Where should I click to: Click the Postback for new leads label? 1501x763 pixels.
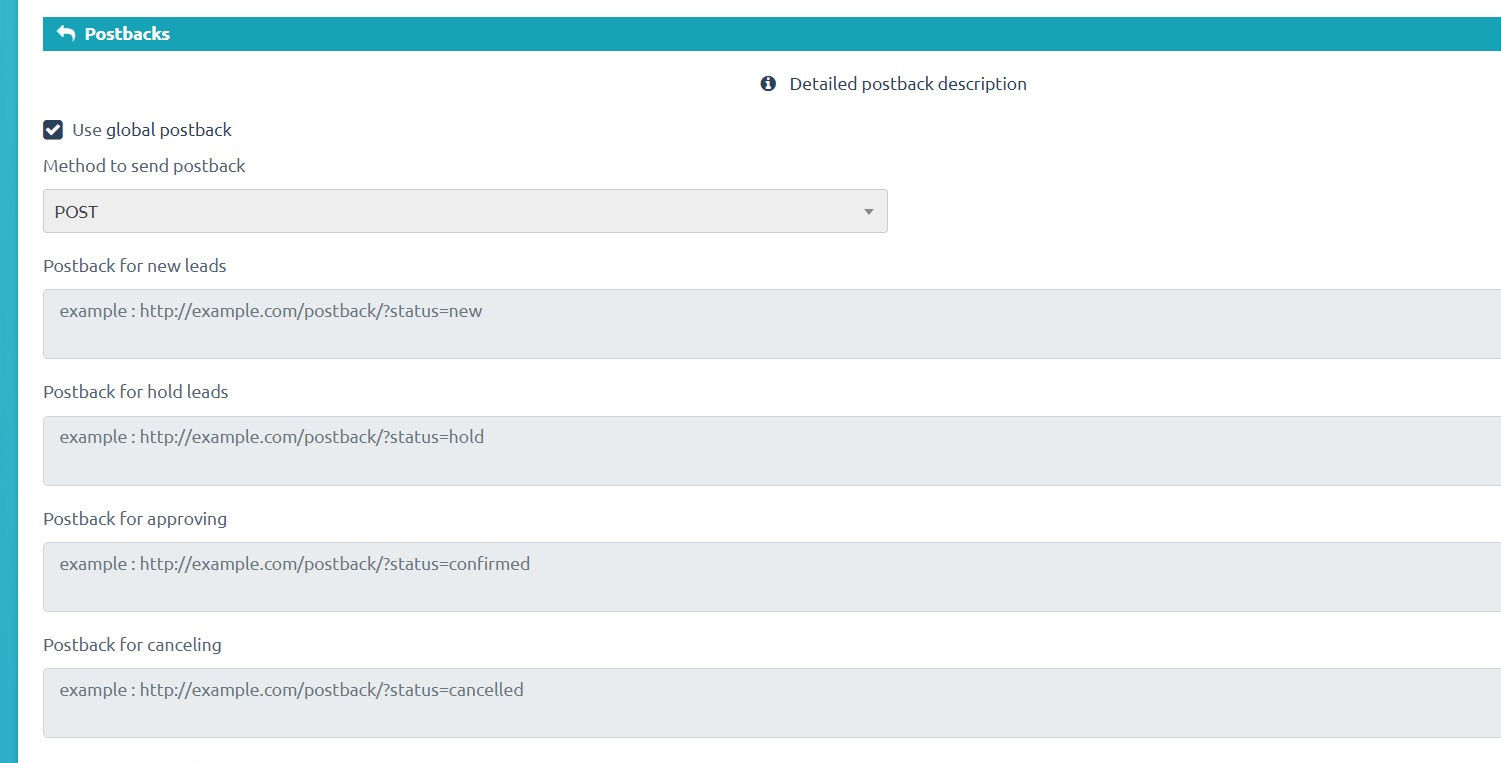tap(134, 265)
